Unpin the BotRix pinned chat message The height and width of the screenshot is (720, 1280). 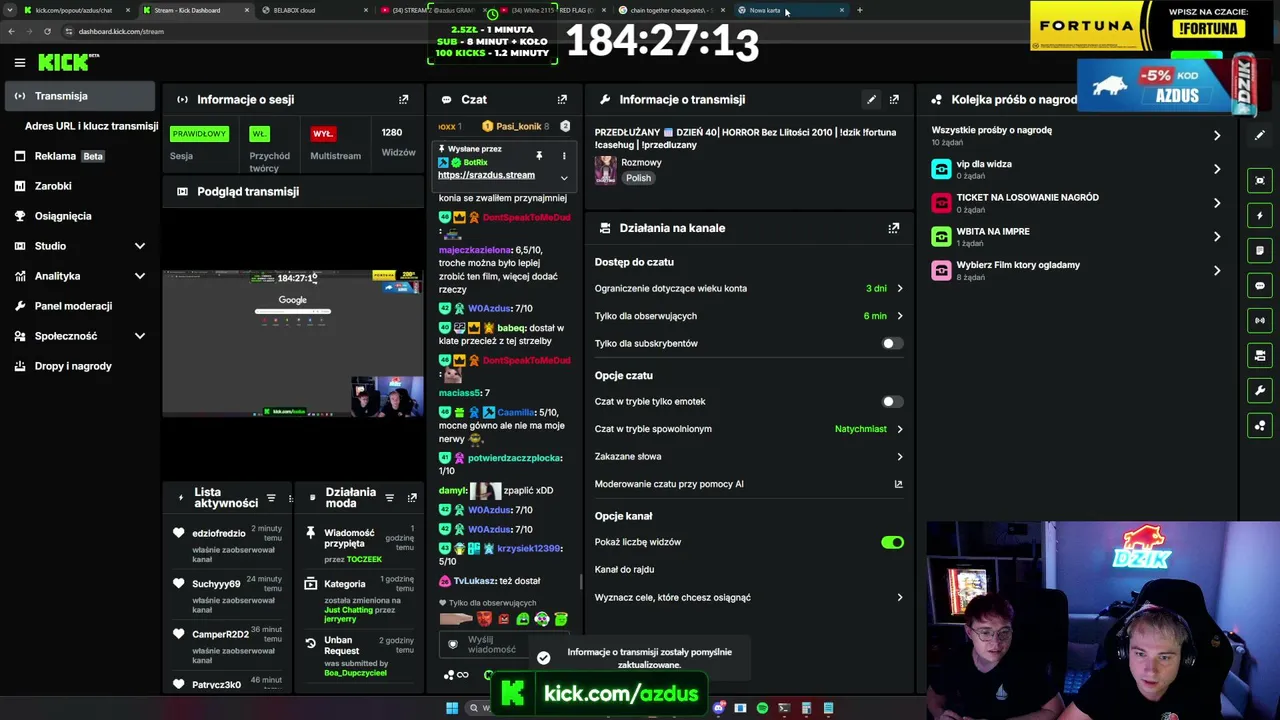pos(539,156)
